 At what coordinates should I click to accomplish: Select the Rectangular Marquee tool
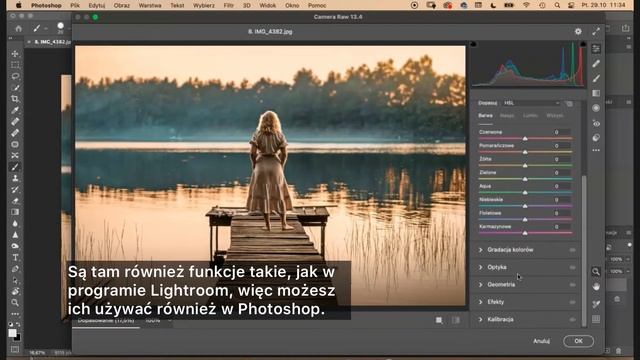15,65
